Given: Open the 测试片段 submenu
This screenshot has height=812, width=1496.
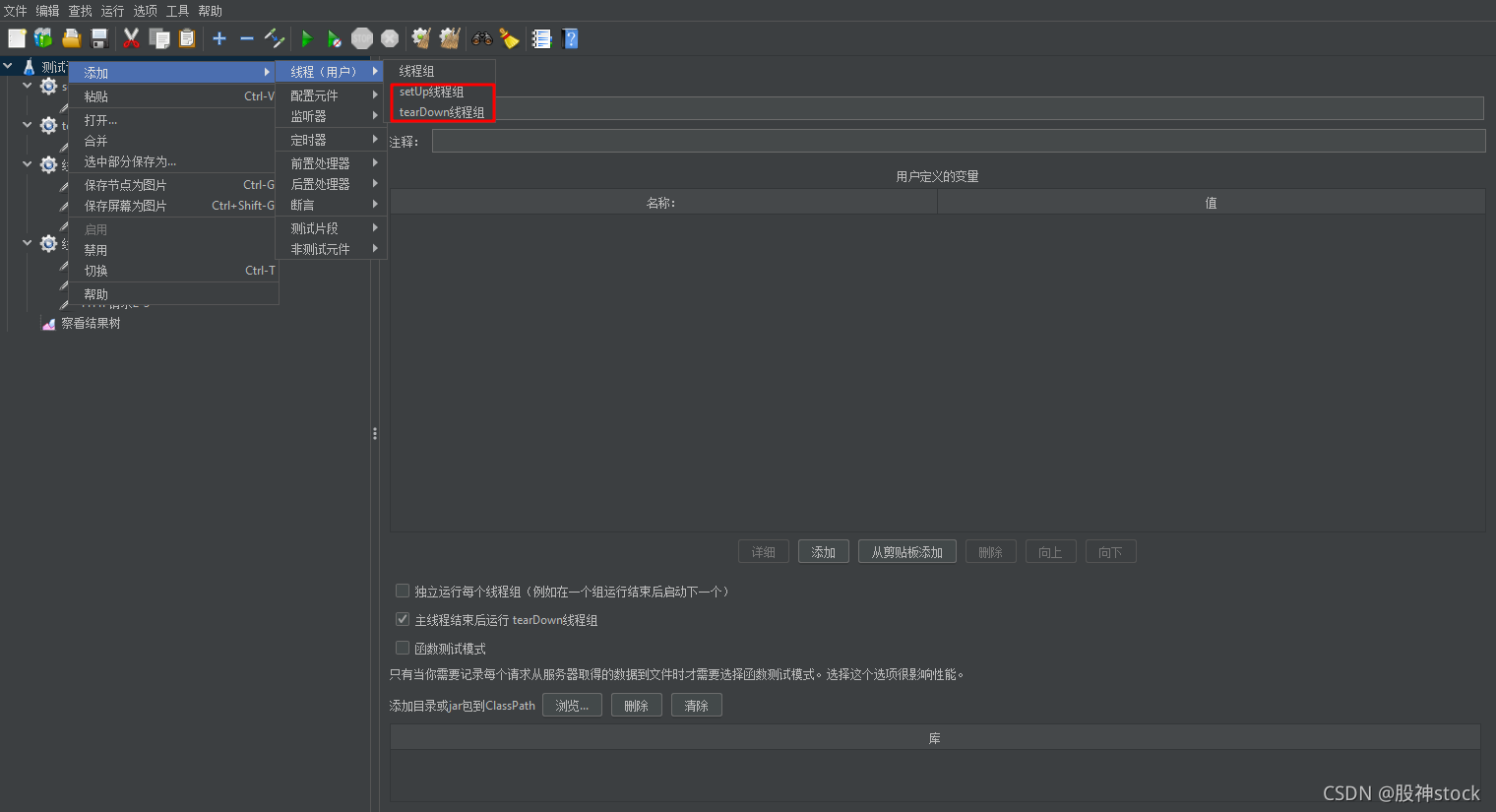Looking at the screenshot, I should pyautogui.click(x=331, y=228).
